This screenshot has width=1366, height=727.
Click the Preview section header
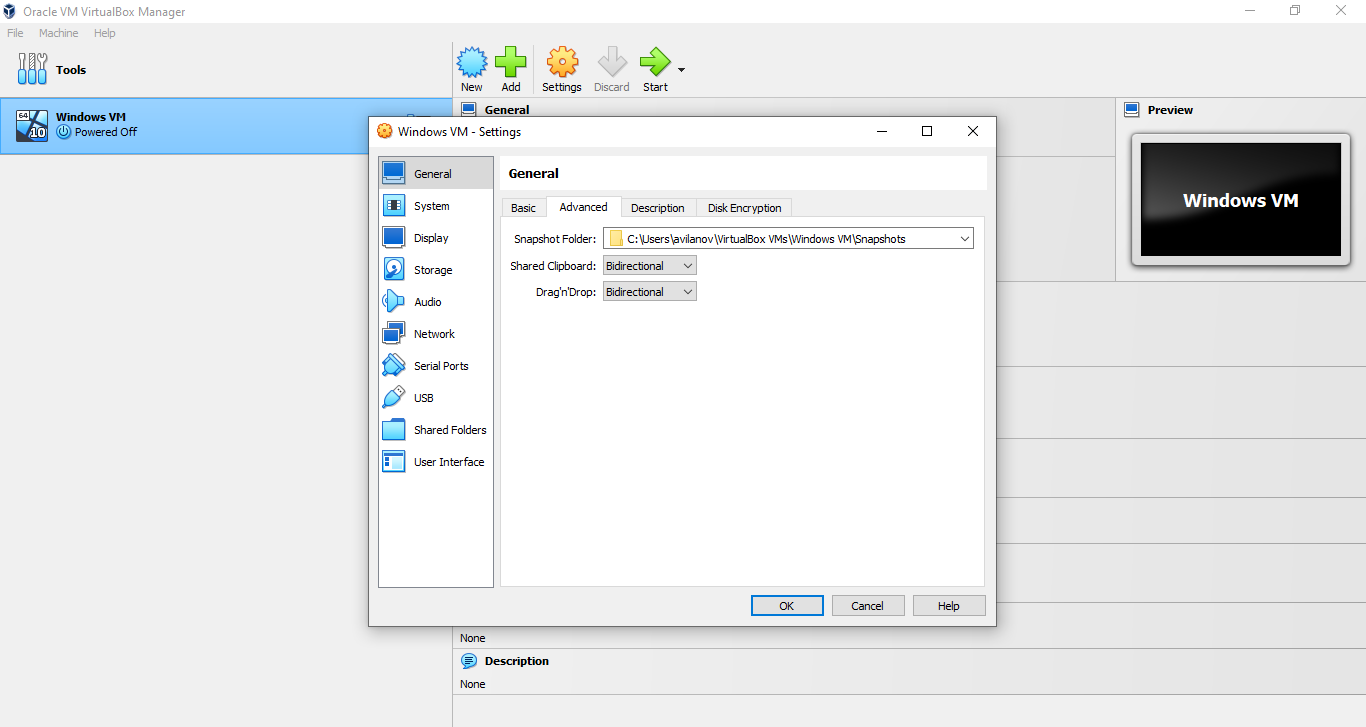(1170, 110)
